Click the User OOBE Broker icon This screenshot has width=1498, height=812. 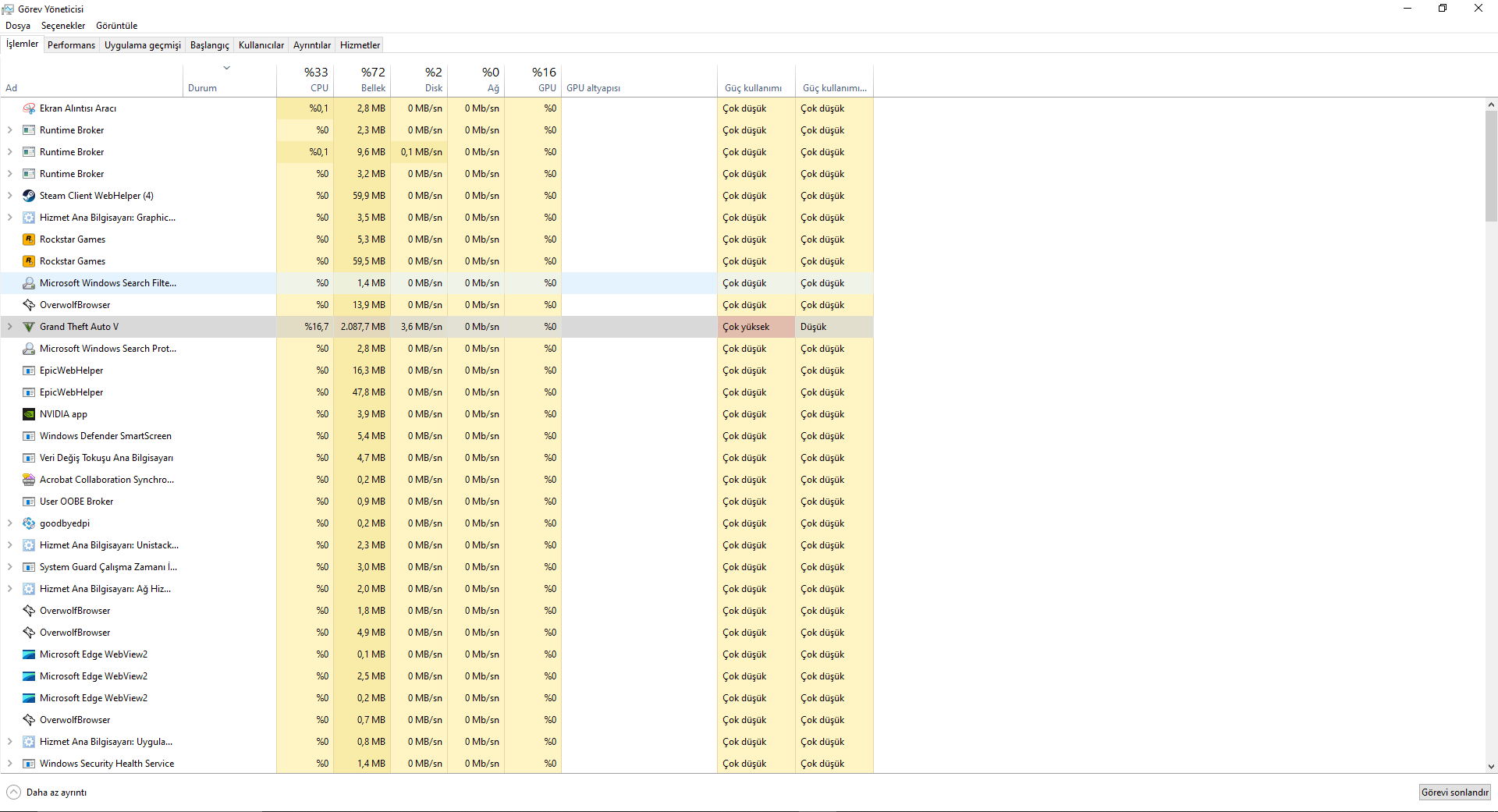point(29,502)
